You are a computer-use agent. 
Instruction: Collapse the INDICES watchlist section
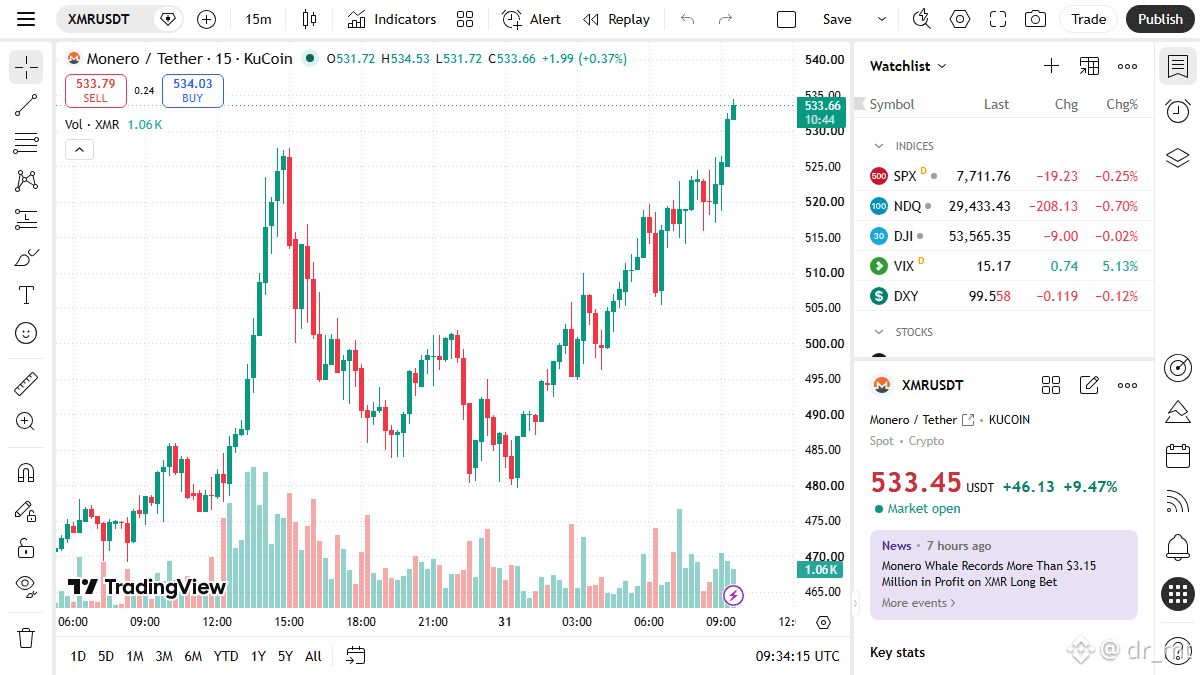coord(879,146)
